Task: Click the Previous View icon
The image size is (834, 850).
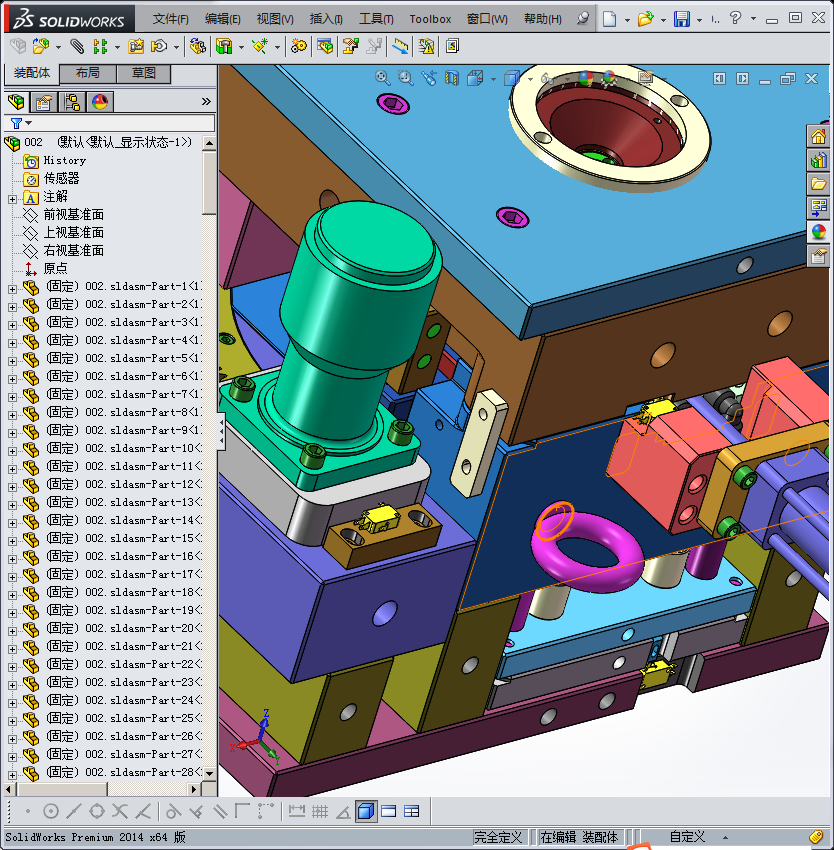Action: [x=429, y=78]
